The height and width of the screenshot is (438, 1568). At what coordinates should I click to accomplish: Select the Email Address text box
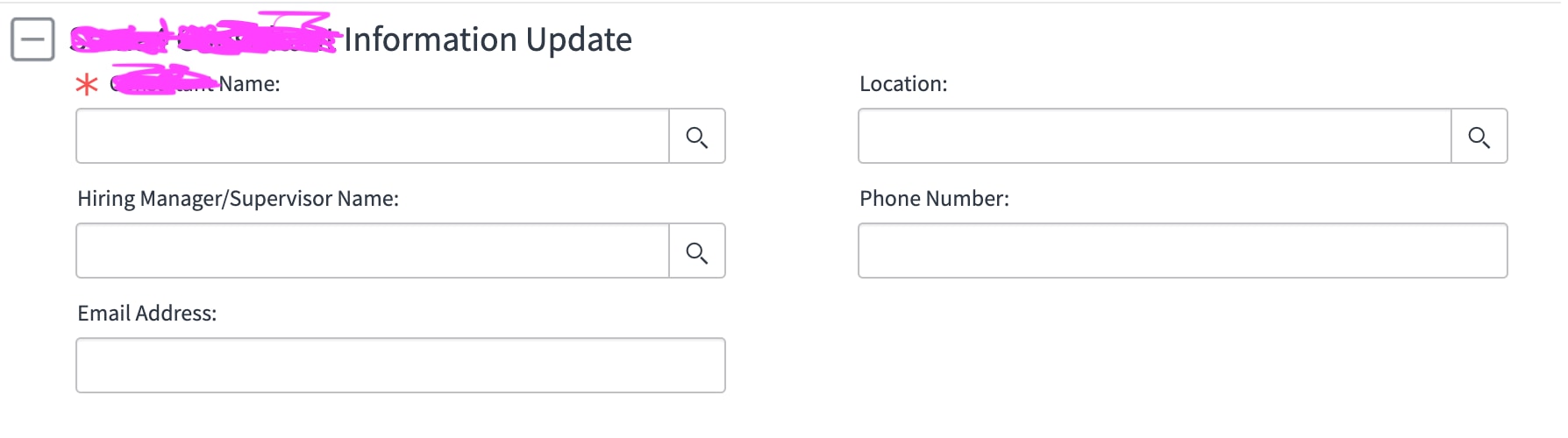(x=401, y=365)
